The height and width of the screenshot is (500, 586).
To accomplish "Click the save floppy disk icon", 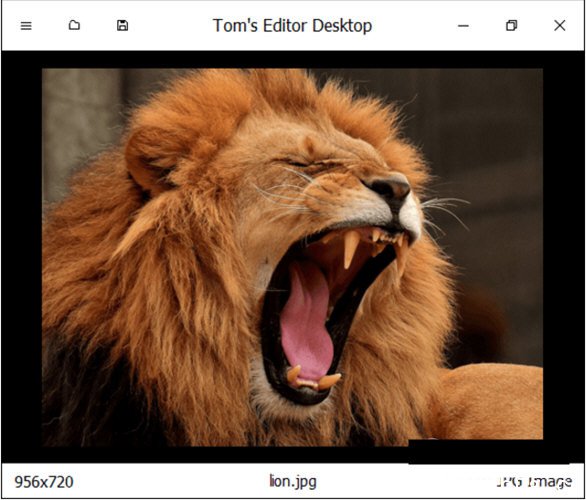I will click(123, 25).
